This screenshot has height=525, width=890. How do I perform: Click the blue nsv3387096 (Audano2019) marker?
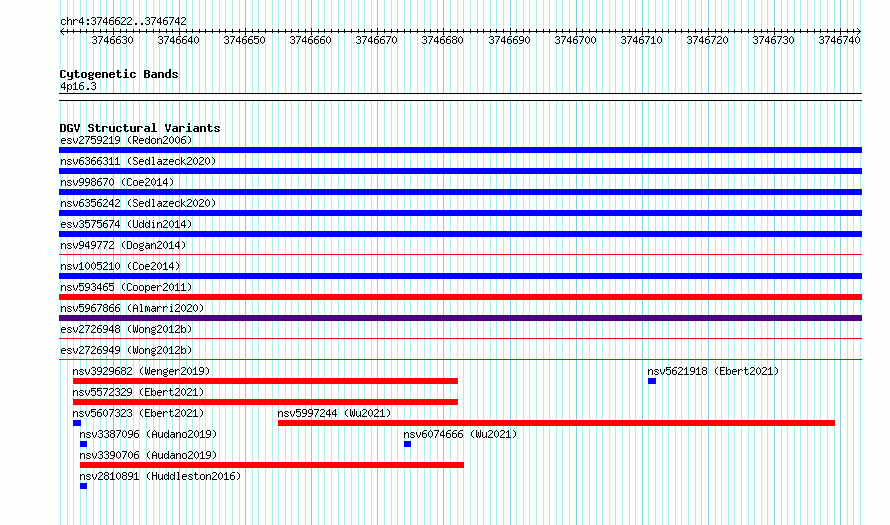[x=83, y=444]
